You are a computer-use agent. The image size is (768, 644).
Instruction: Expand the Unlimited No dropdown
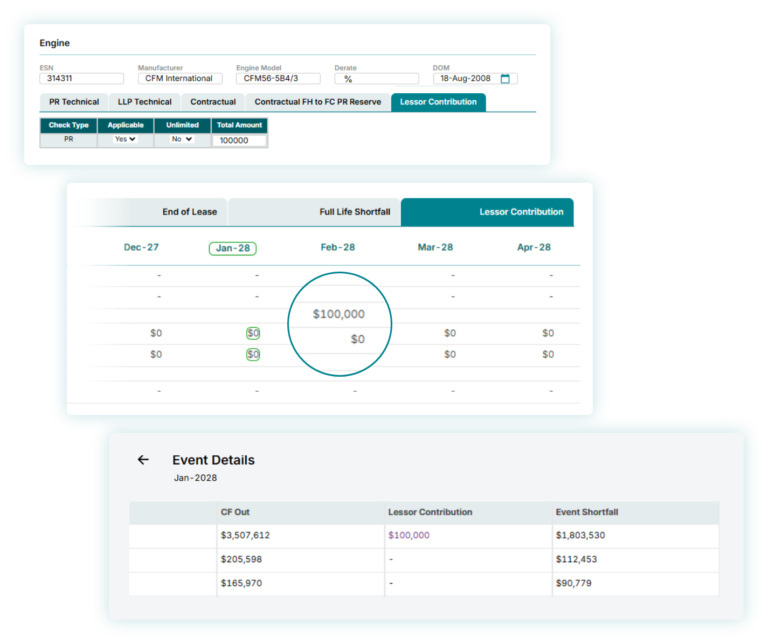point(182,139)
